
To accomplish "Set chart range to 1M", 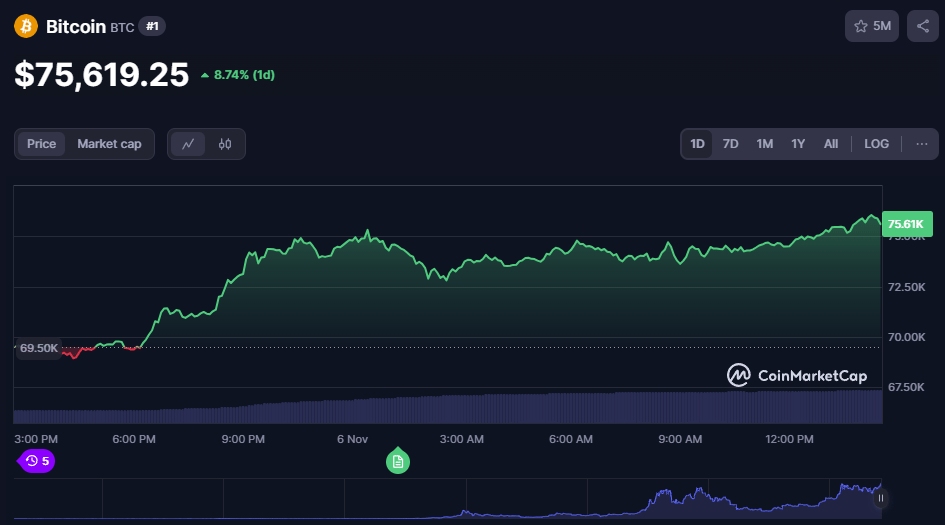I will [x=765, y=144].
